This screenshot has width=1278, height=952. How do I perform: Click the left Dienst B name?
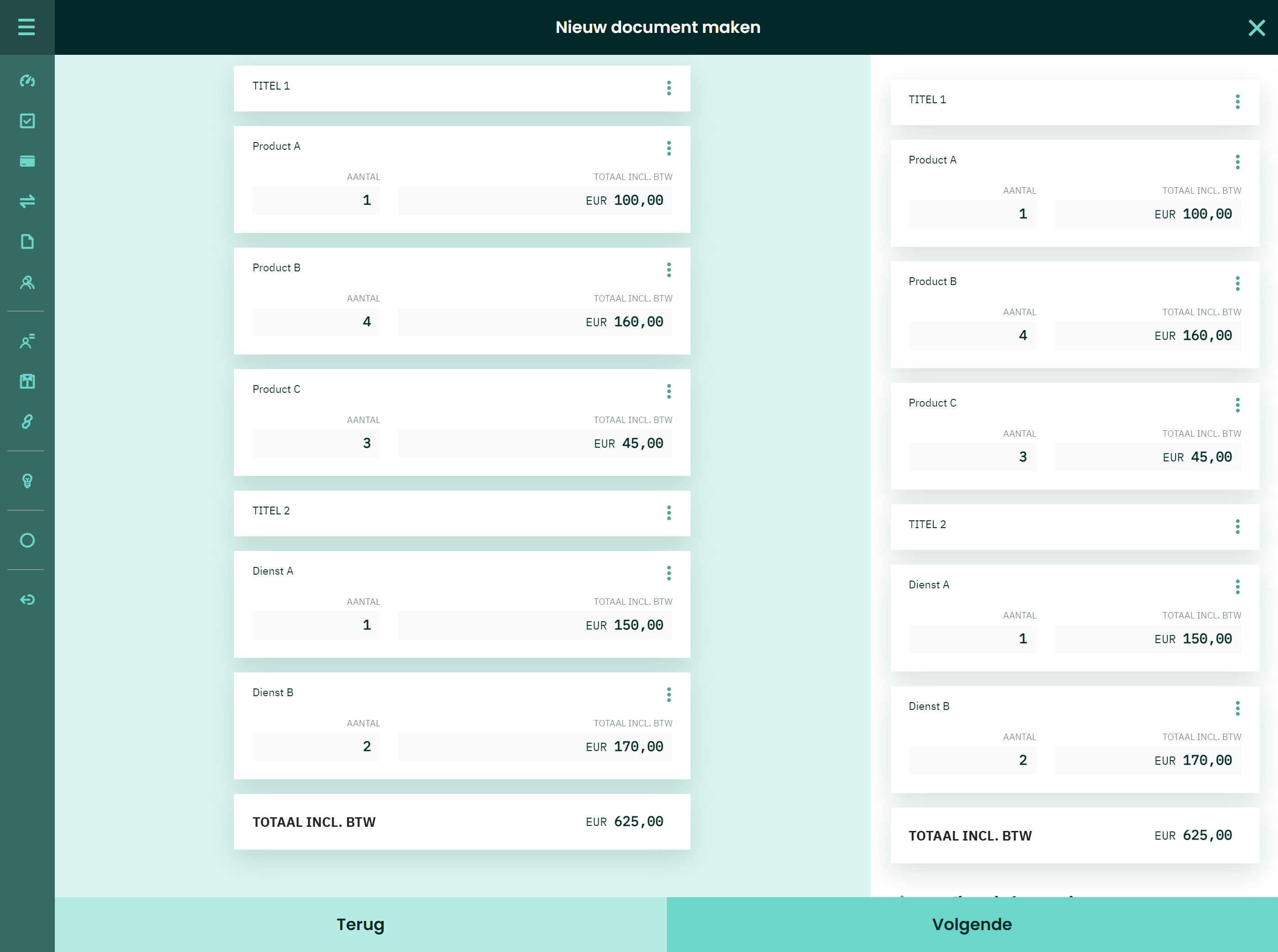pyautogui.click(x=273, y=693)
